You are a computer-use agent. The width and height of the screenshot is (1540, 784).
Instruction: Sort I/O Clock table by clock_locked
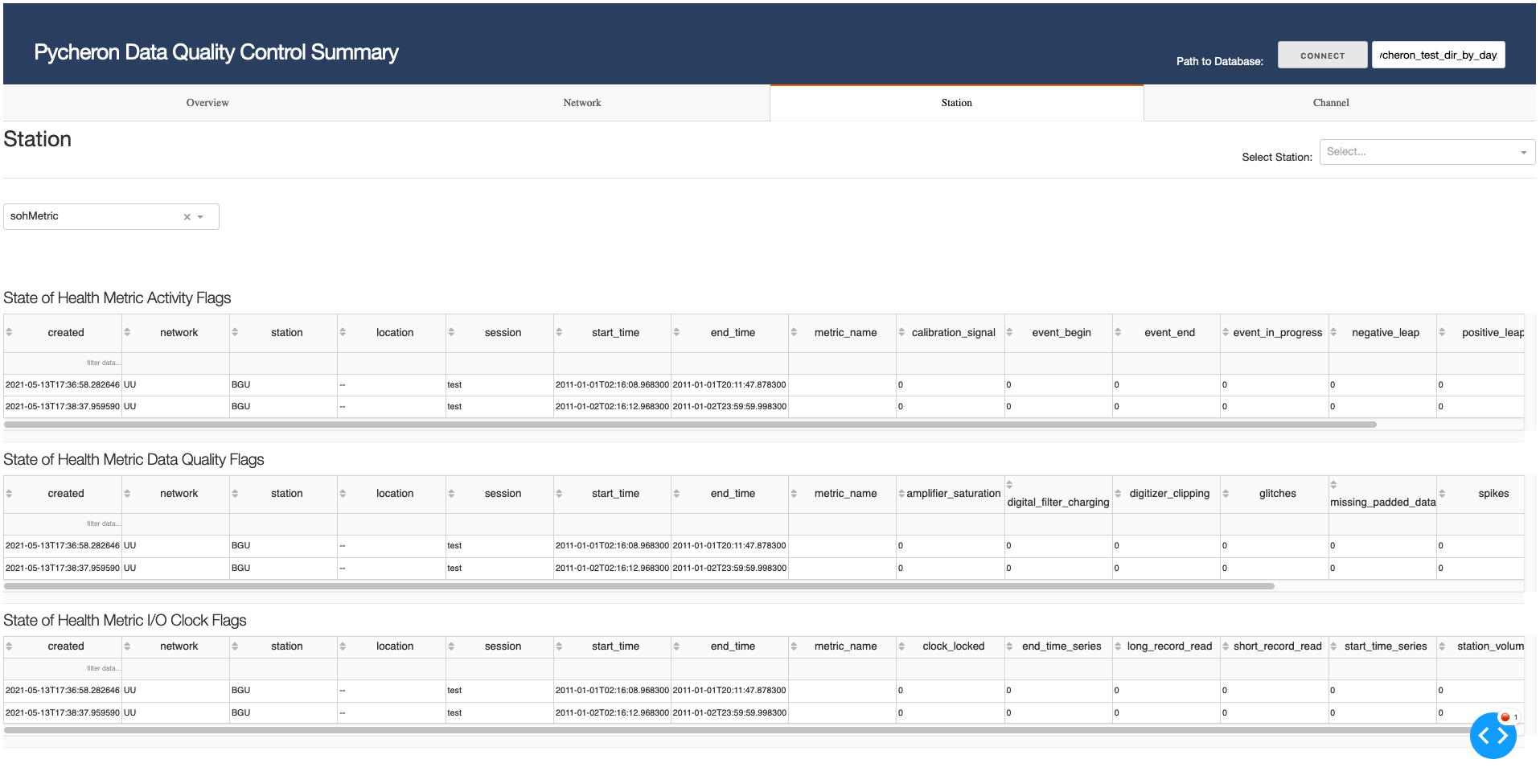click(x=901, y=646)
